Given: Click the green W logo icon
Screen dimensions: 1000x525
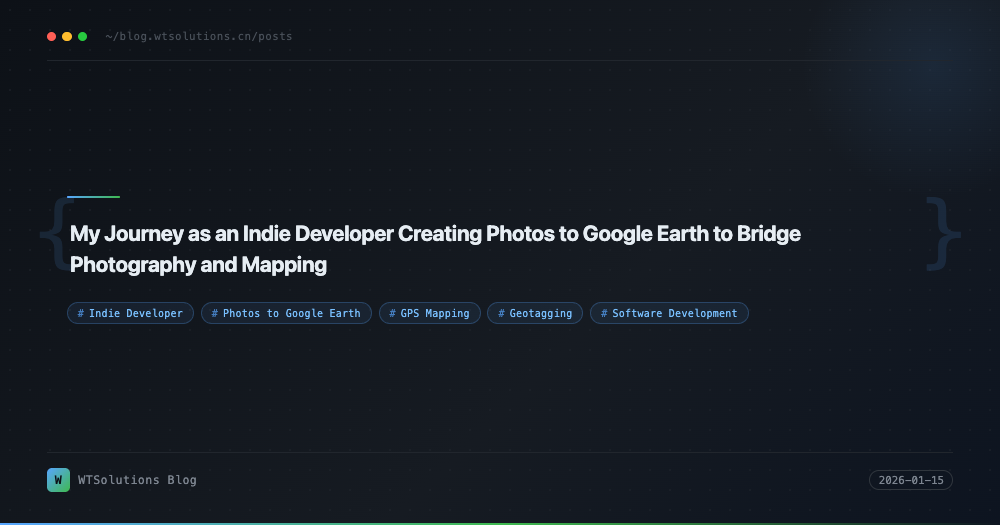Looking at the screenshot, I should 59,480.
